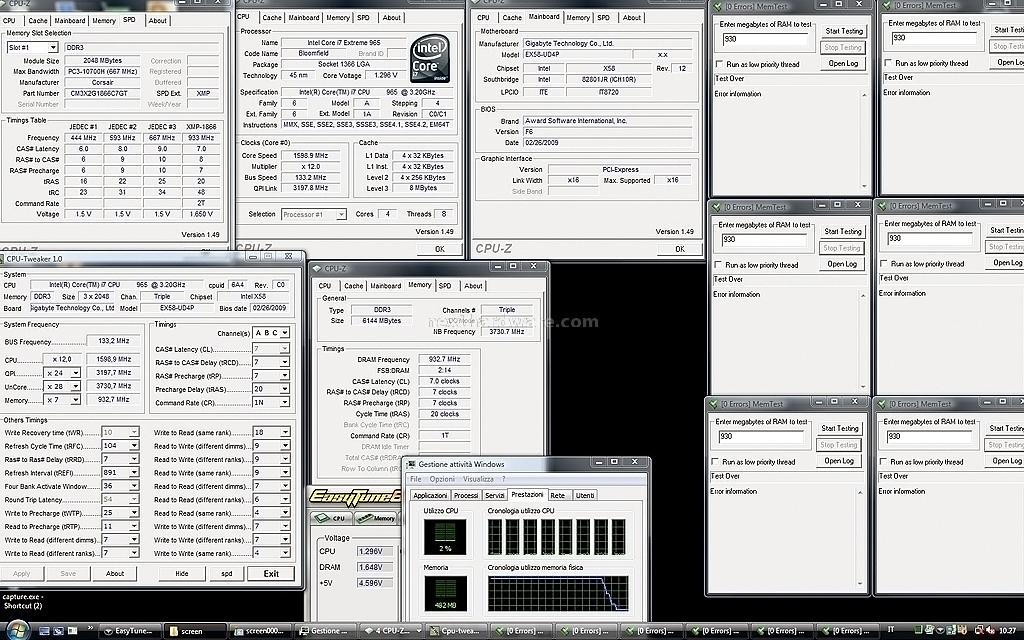Click the RAM megabytes field, middle-row left MemTest

point(764,240)
